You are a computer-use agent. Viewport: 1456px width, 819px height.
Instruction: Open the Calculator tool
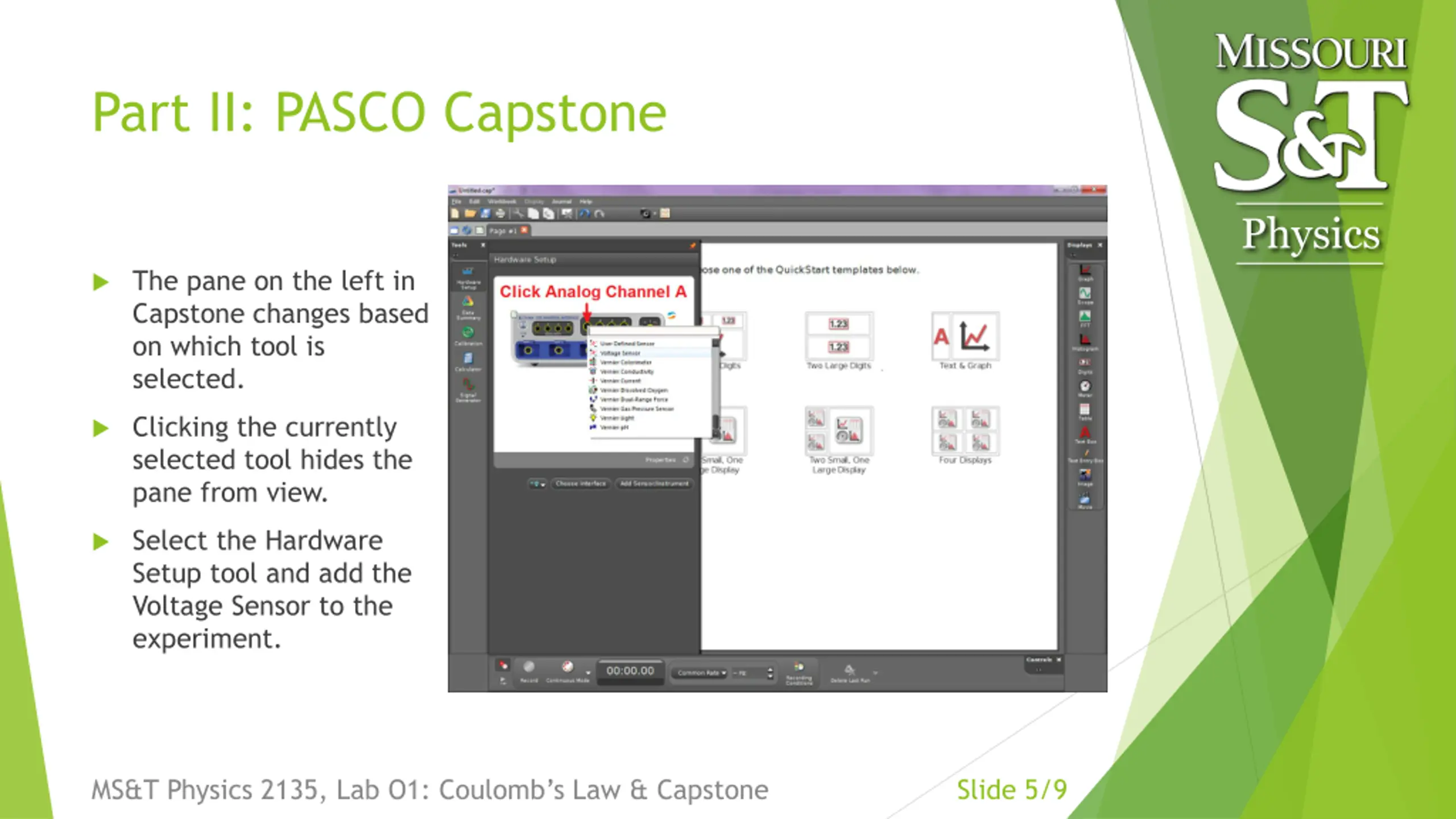468,362
